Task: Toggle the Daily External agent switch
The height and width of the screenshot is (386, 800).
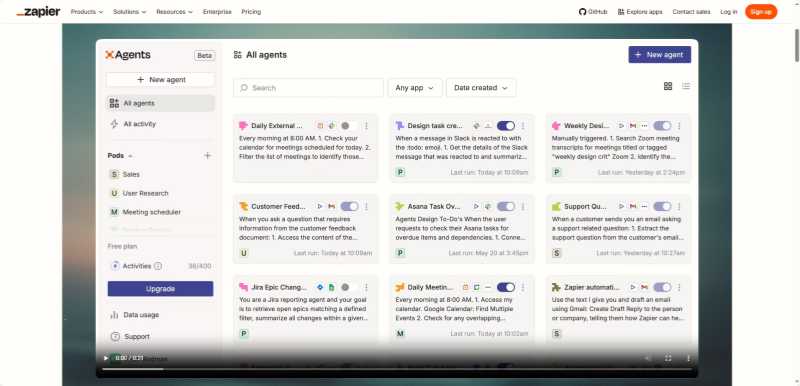Action: pos(349,126)
